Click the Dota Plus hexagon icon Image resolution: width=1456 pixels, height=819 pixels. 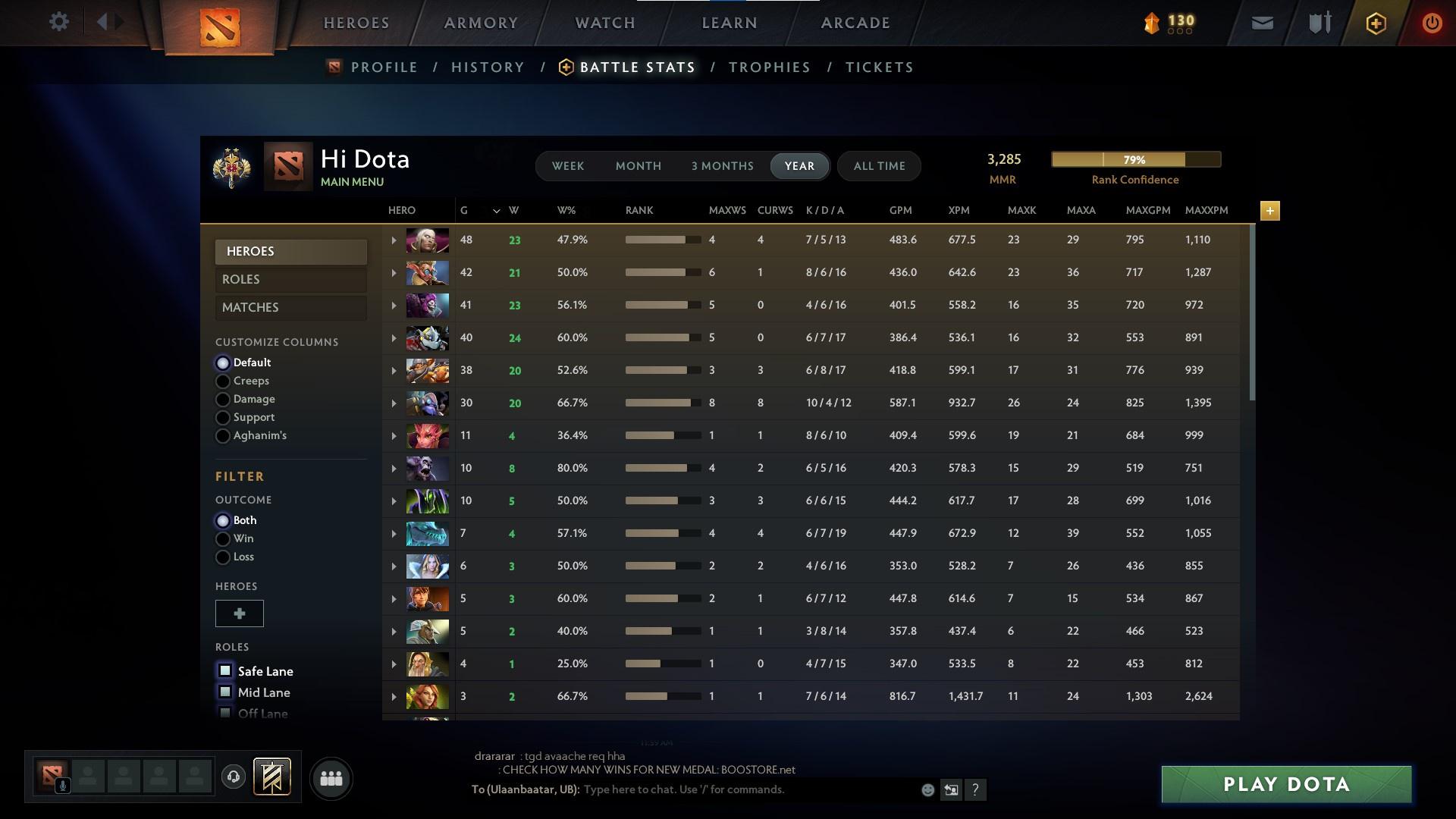pos(1376,23)
